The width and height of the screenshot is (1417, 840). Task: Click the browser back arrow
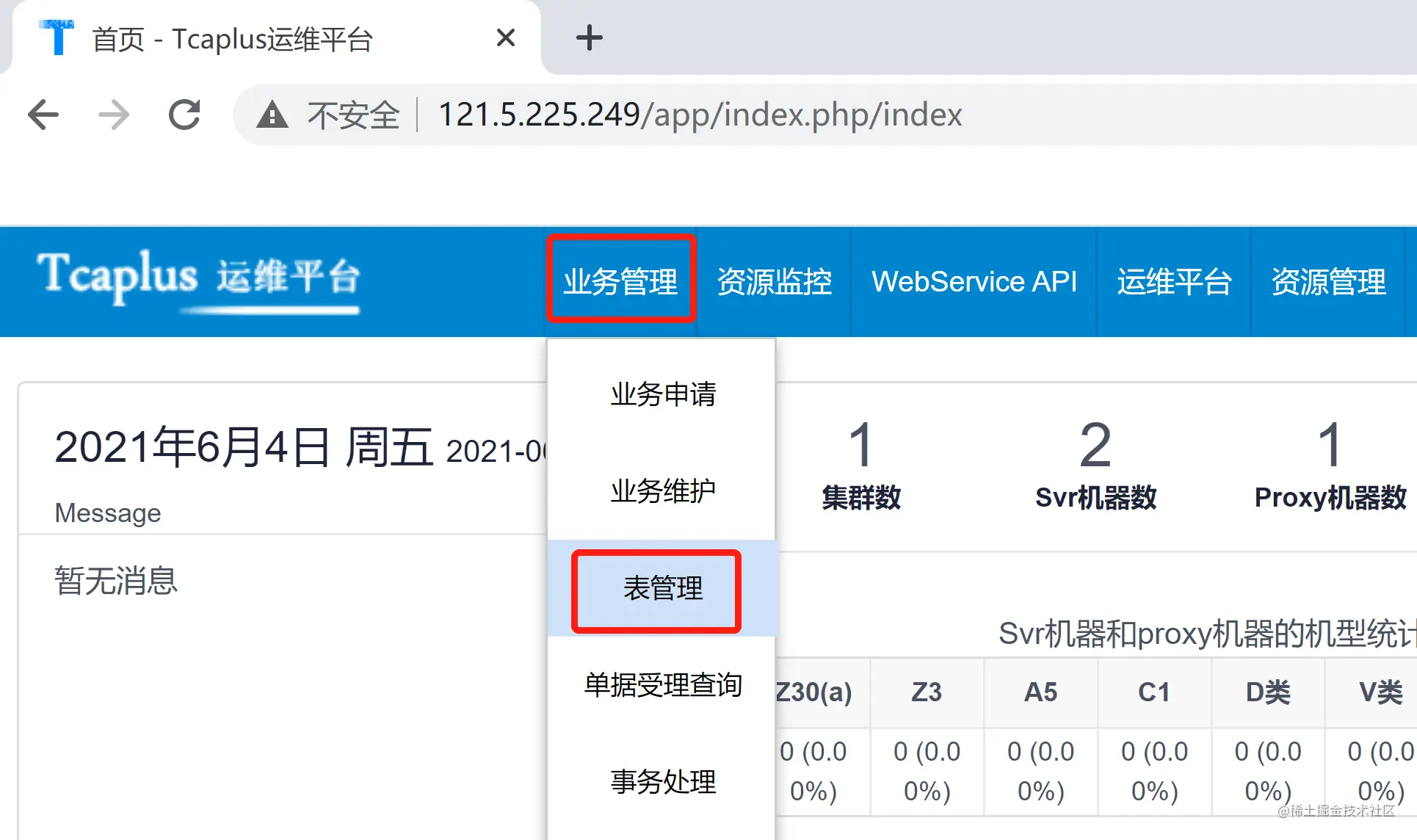tap(43, 115)
